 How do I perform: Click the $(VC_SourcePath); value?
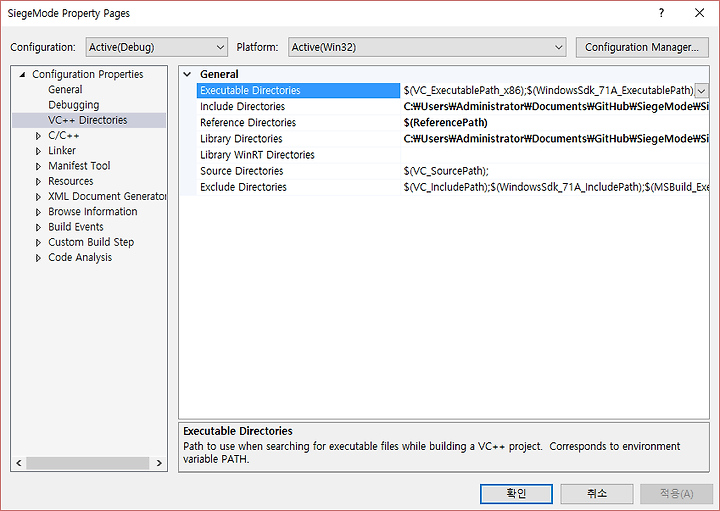coord(446,171)
